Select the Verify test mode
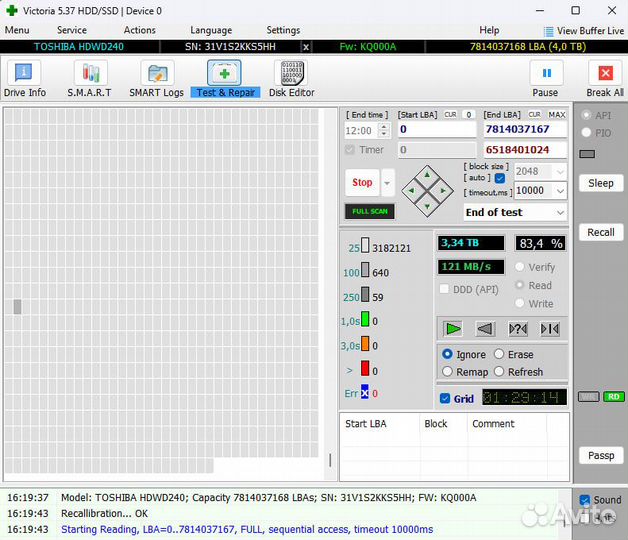 click(519, 267)
